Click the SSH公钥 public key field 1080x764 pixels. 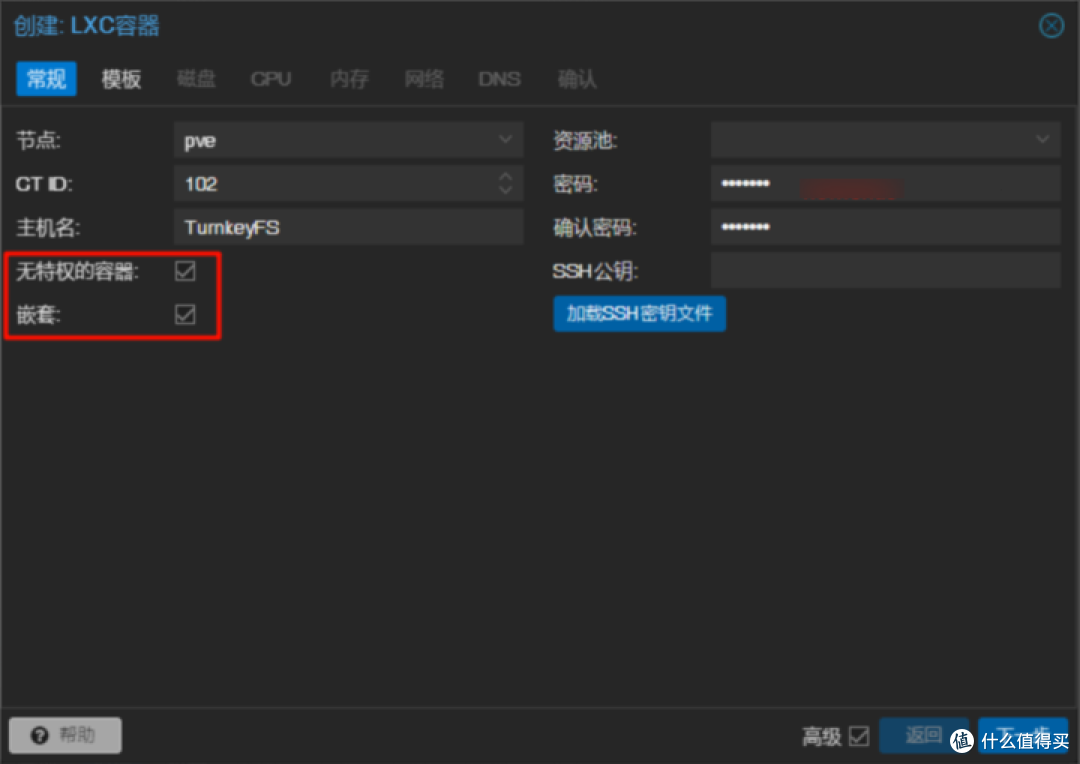coord(885,270)
